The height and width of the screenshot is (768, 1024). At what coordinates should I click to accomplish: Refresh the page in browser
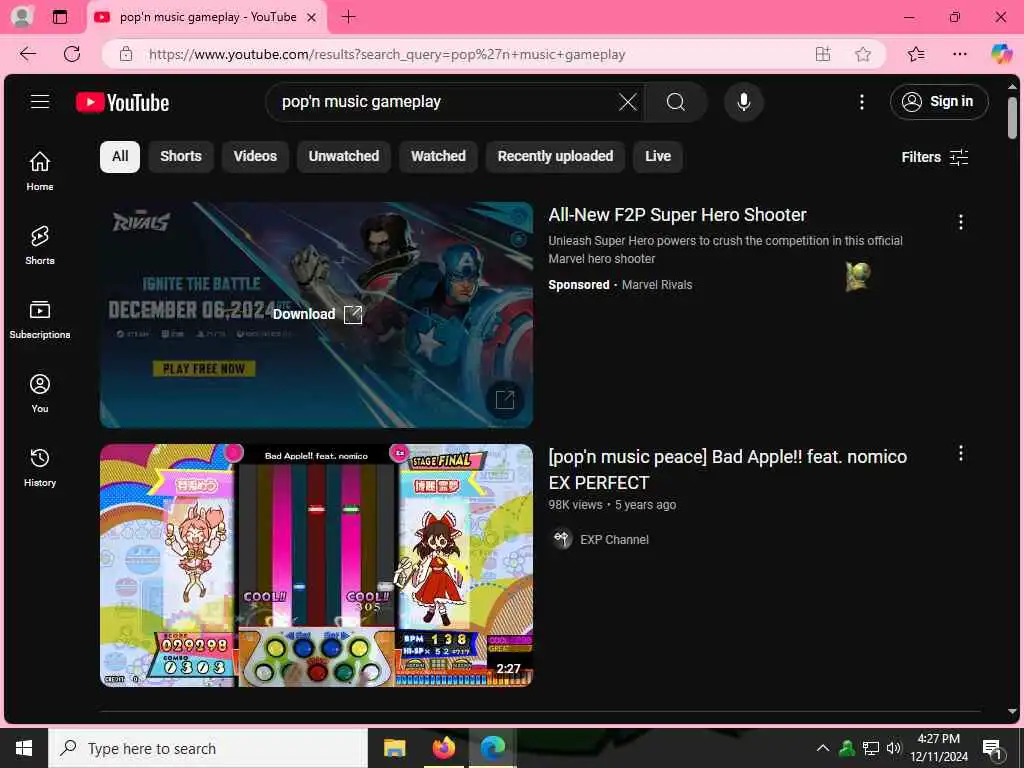tap(72, 54)
